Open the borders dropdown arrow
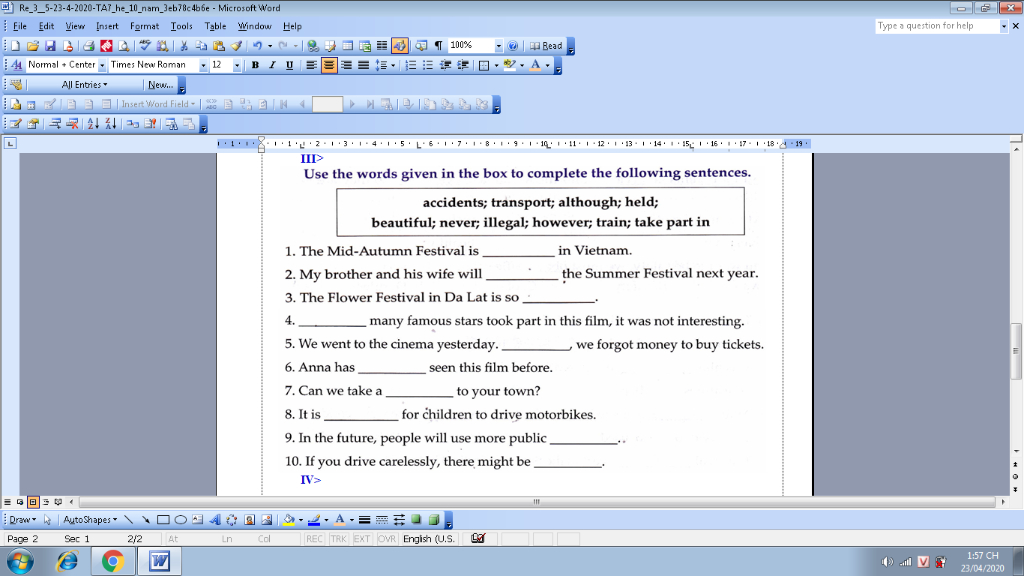Image resolution: width=1024 pixels, height=576 pixels. [x=496, y=65]
